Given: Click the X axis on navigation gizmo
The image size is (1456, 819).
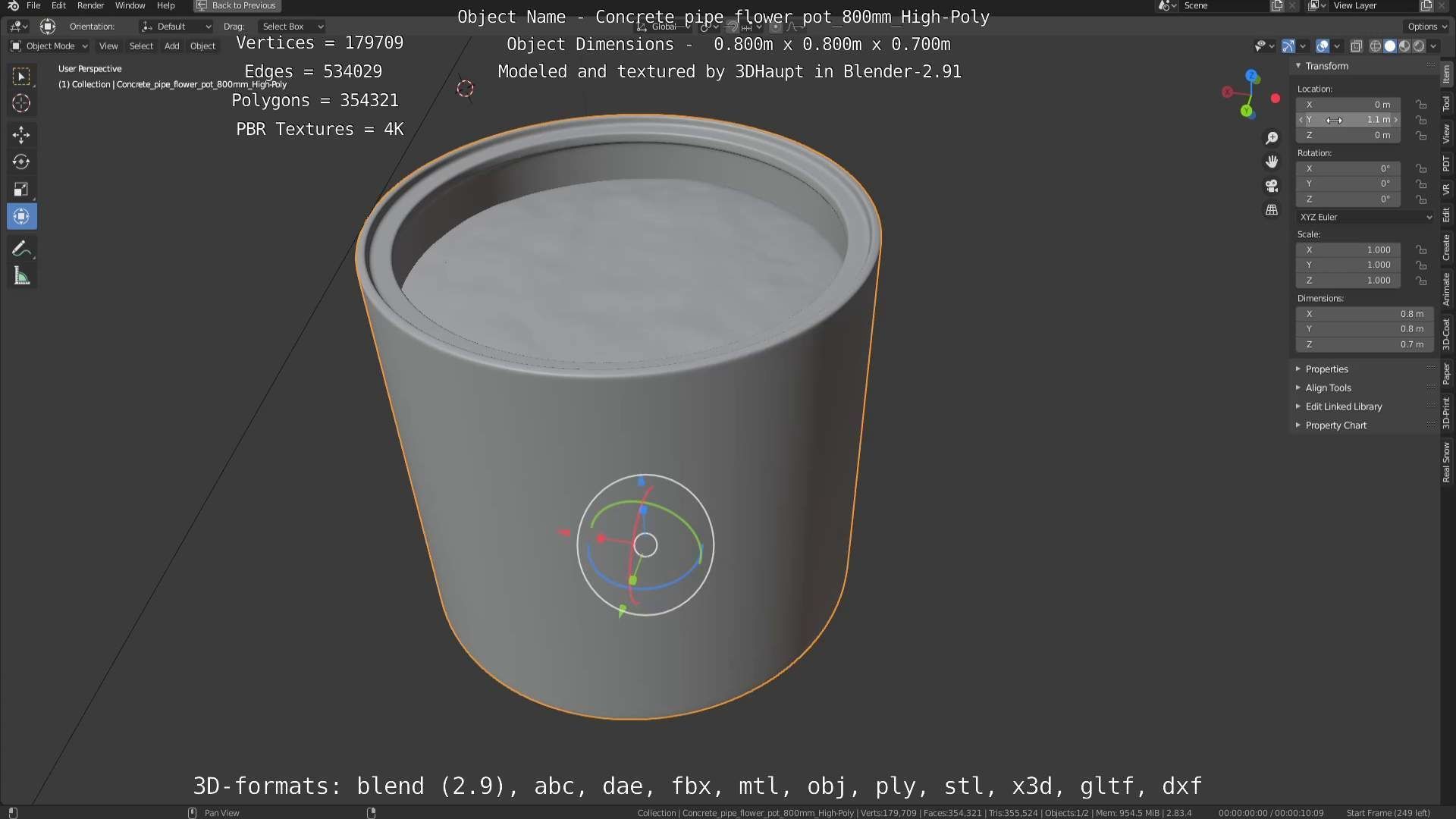Looking at the screenshot, I should tap(1227, 92).
